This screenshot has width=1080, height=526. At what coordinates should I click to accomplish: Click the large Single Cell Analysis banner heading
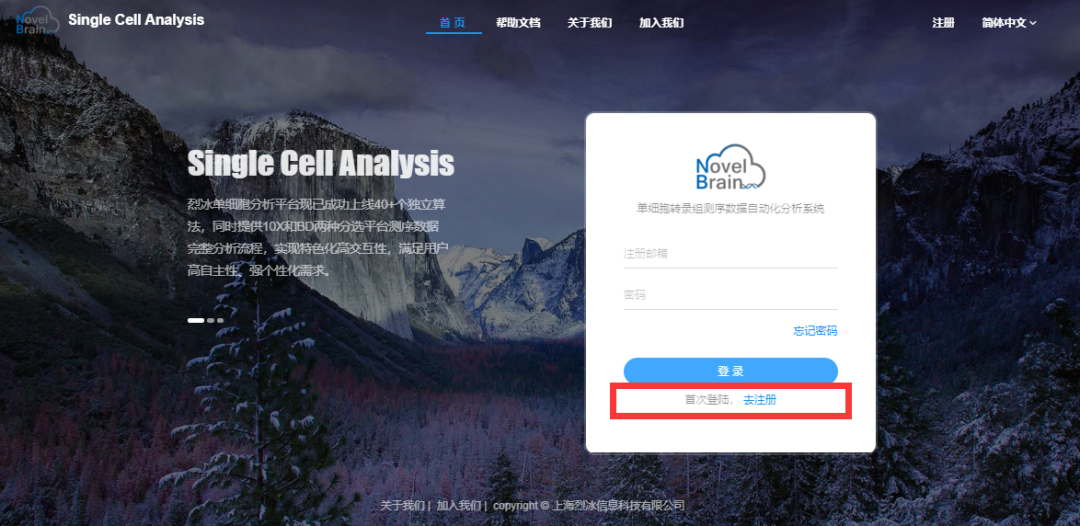click(321, 164)
